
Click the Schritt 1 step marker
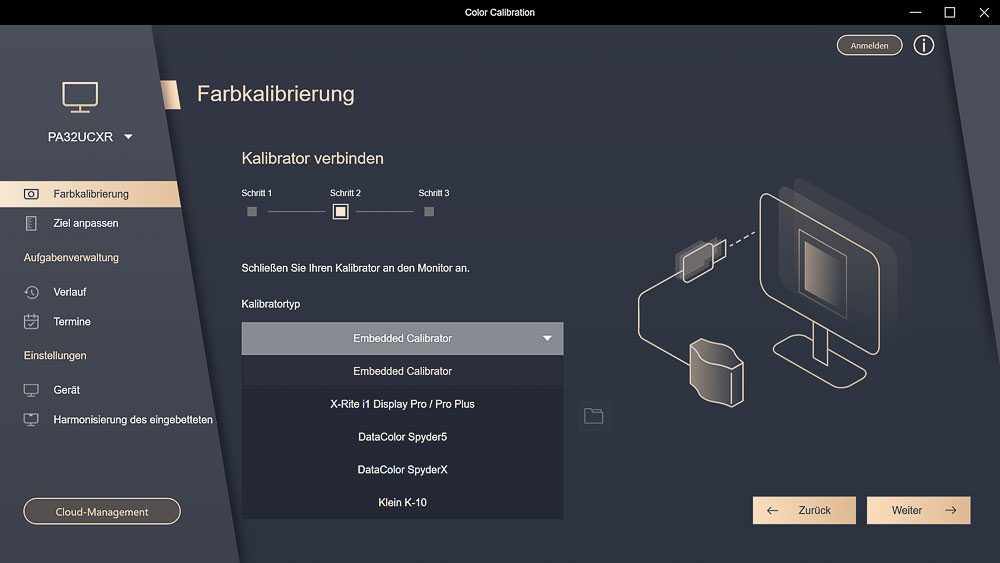point(252,211)
